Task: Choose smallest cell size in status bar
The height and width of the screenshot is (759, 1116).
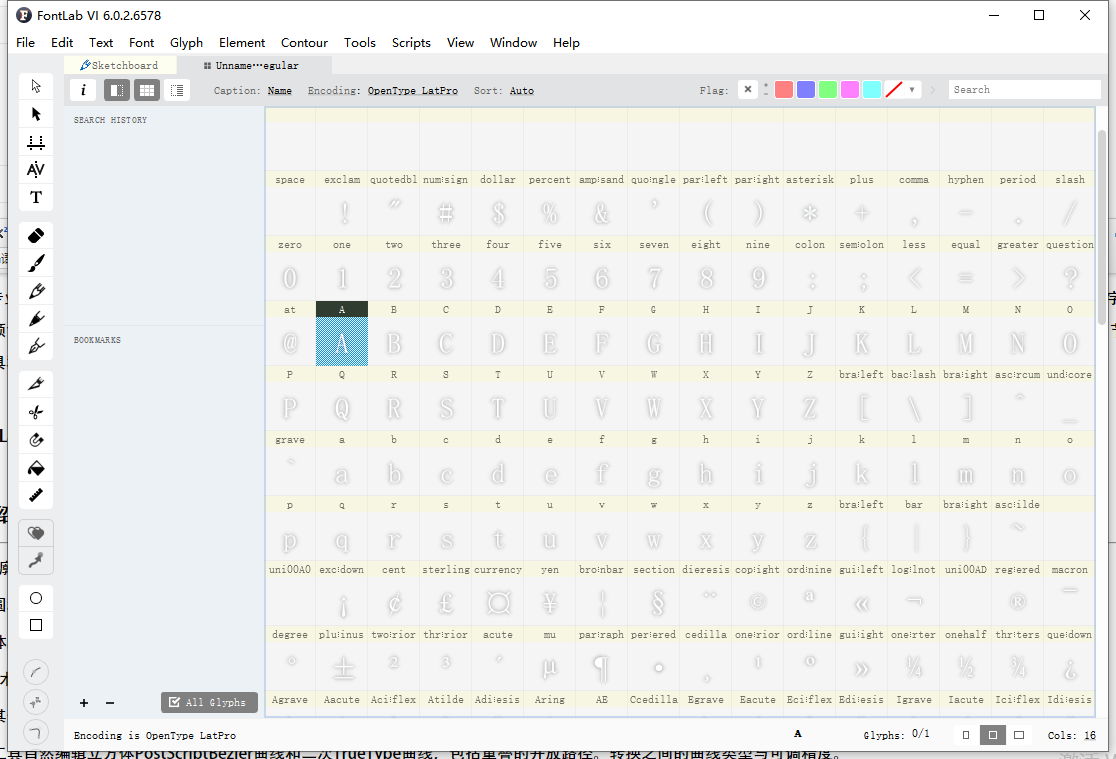Action: pos(965,735)
